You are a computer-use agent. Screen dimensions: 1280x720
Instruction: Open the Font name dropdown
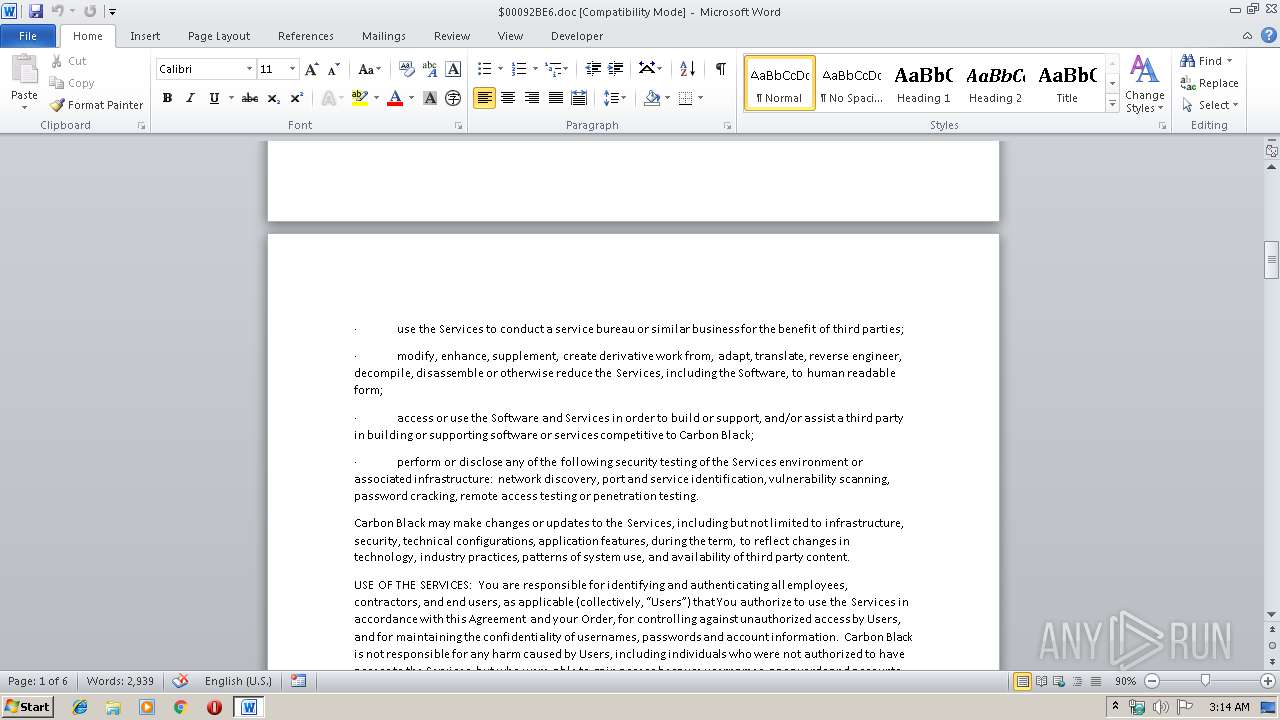click(250, 69)
